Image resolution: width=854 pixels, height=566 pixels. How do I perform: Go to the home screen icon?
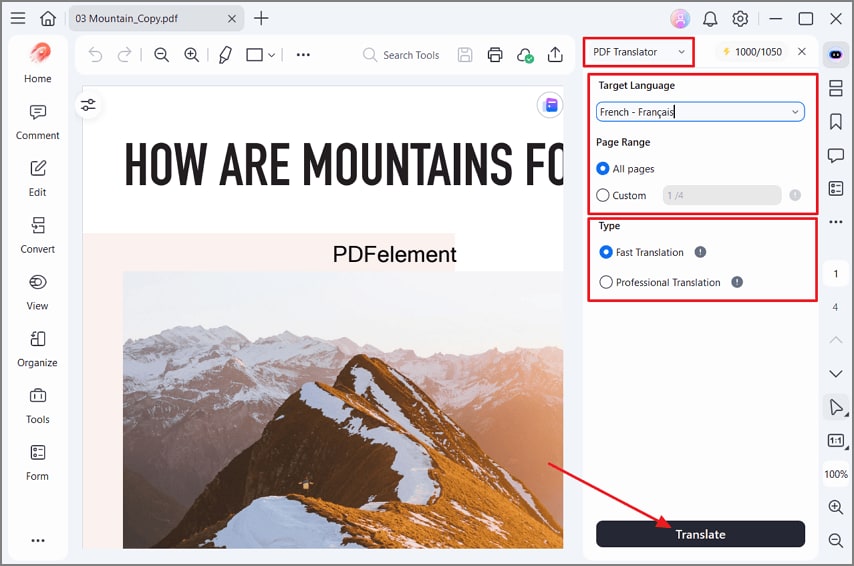pos(48,19)
